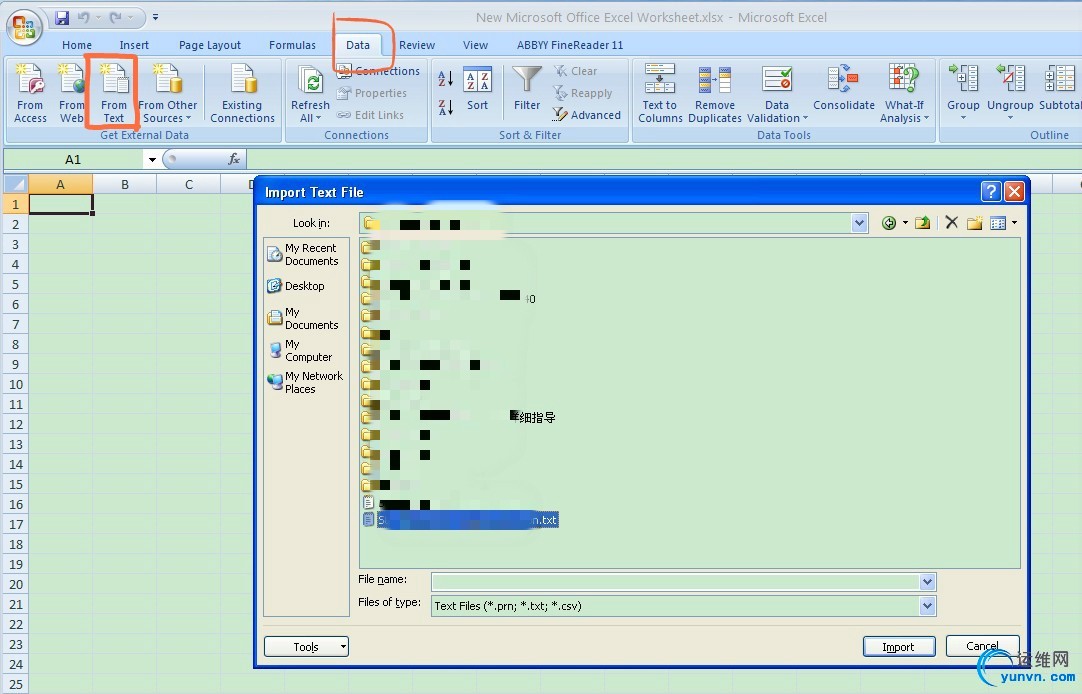Click the Undo arrow in Quick Access
Screen dimensions: 1082x694
click(x=83, y=17)
